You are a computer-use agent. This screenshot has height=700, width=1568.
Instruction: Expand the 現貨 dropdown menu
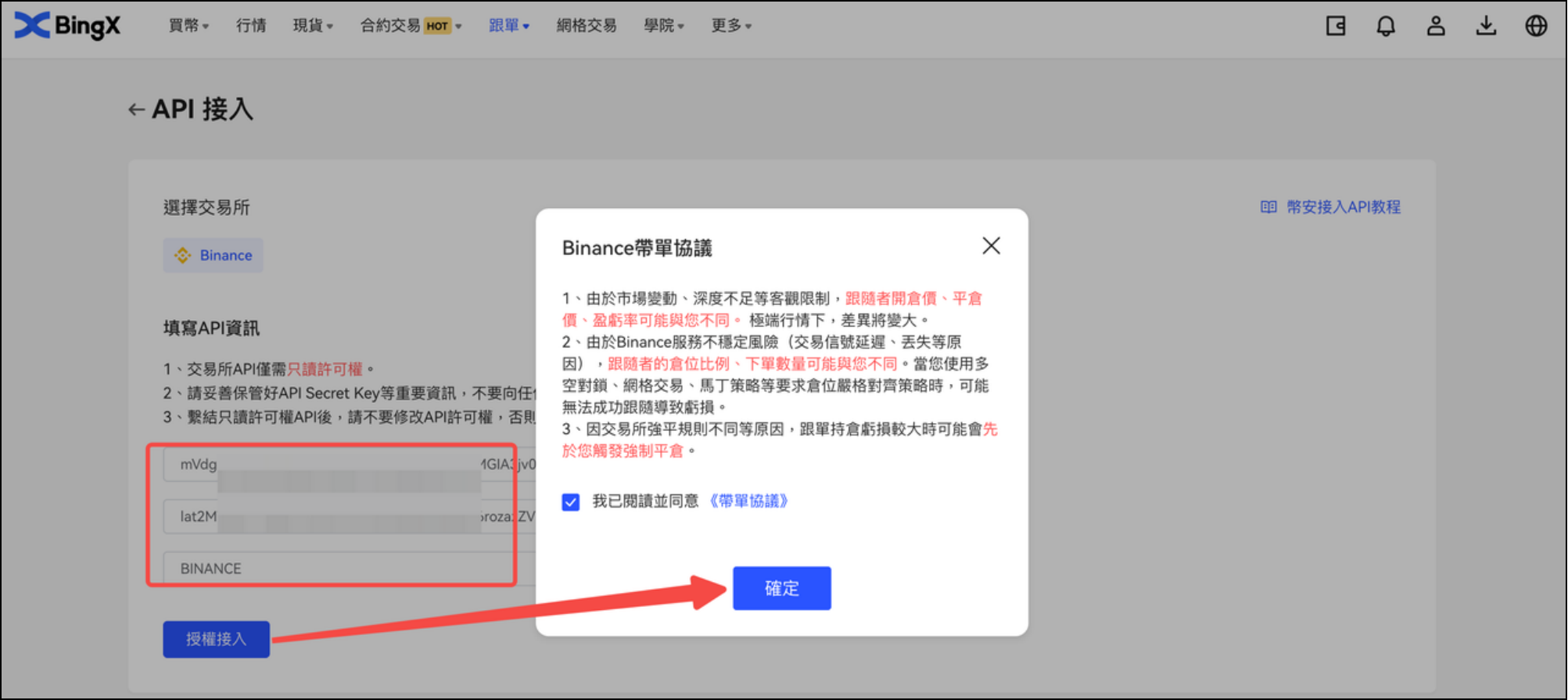pos(313,26)
